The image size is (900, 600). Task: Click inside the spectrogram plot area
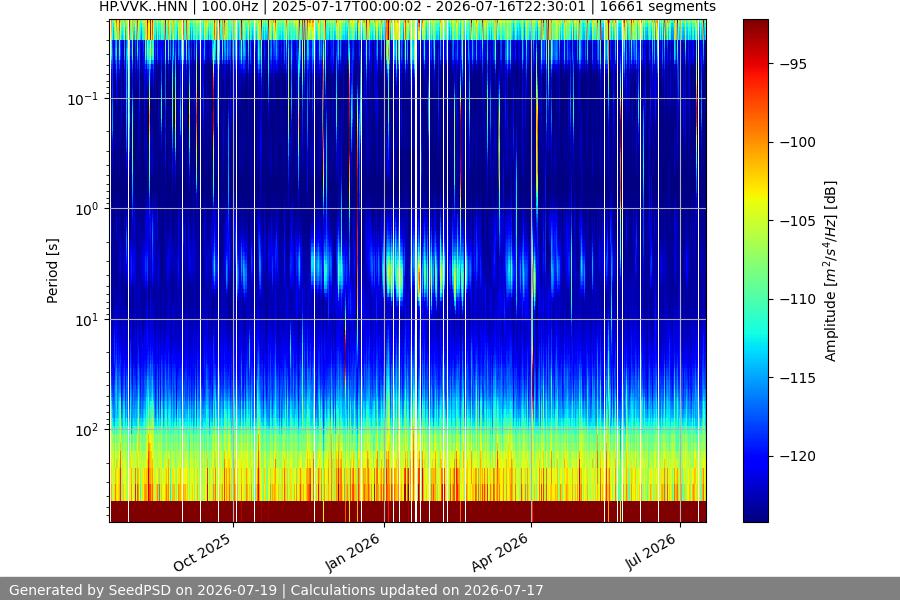pyautogui.click(x=408, y=271)
